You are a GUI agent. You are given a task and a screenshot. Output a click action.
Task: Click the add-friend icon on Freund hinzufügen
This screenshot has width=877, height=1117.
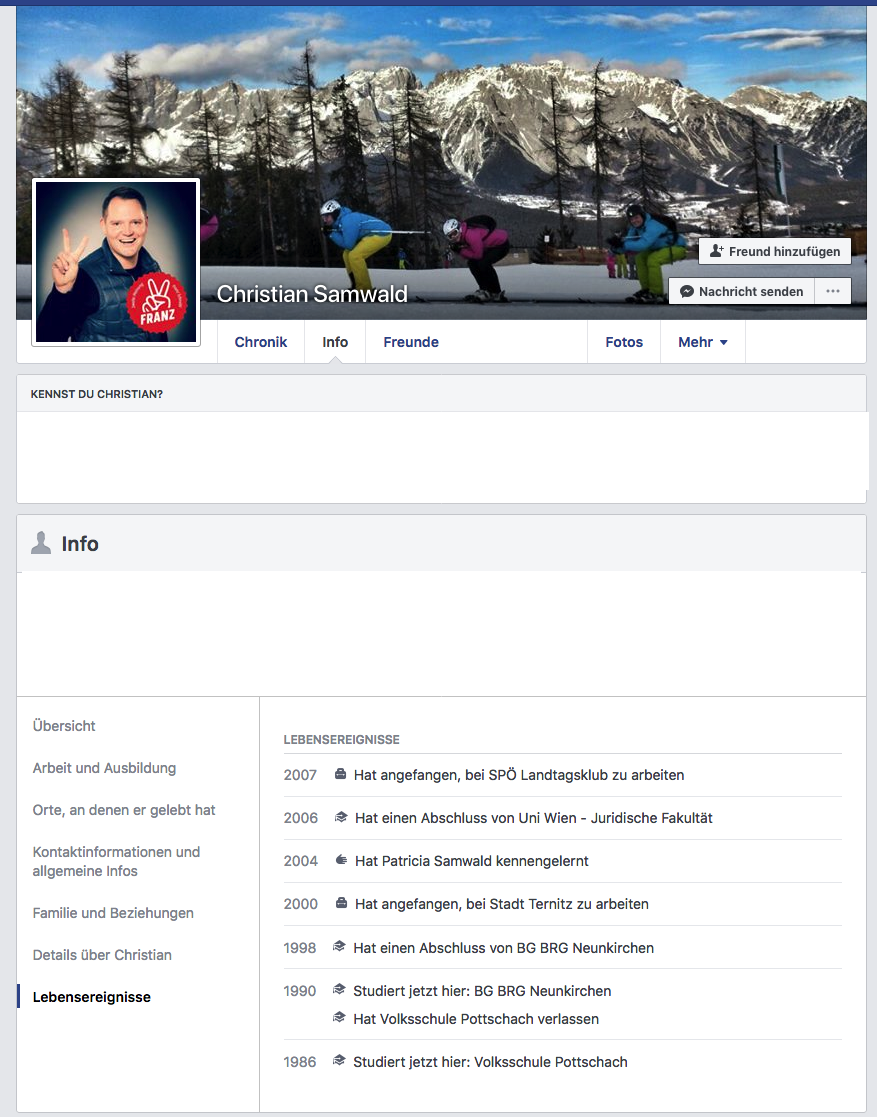716,251
